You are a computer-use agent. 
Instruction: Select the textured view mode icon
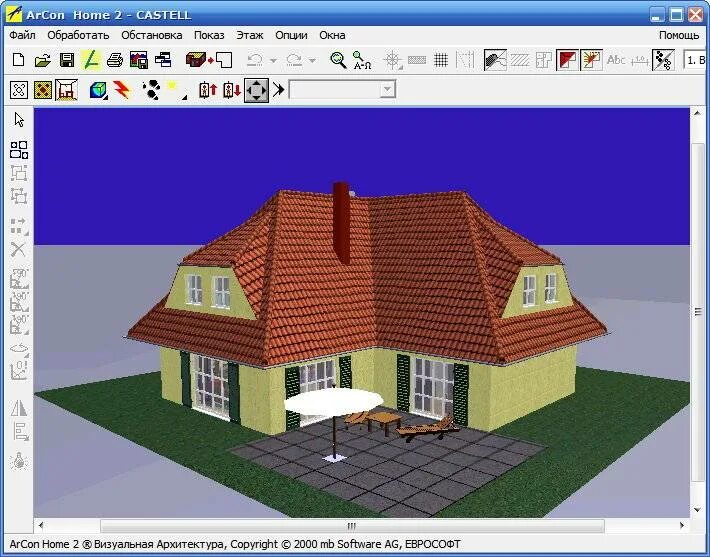click(43, 90)
